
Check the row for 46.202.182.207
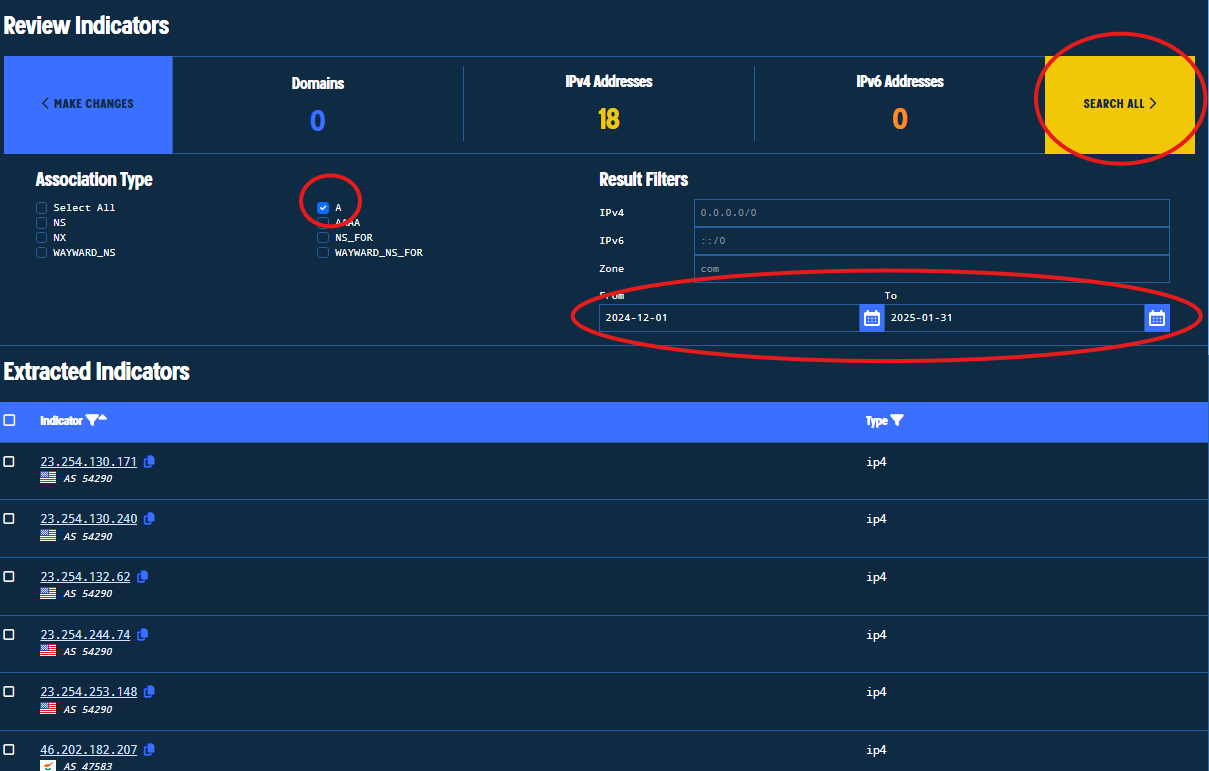click(x=9, y=749)
